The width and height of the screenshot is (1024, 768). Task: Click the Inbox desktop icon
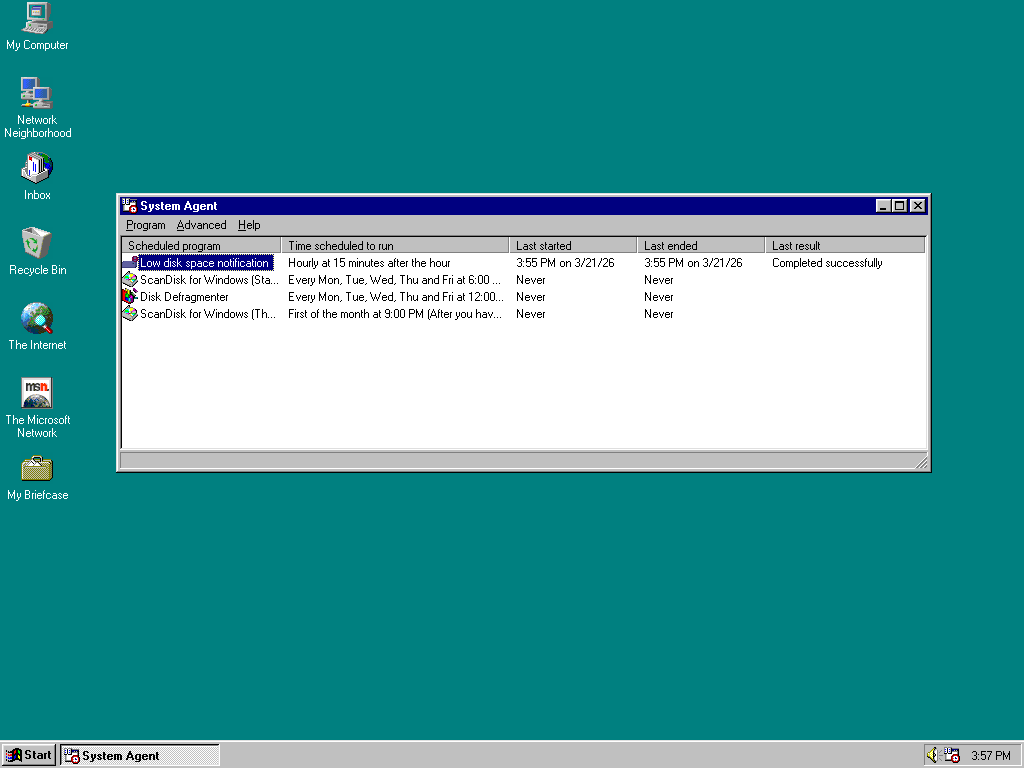(37, 168)
